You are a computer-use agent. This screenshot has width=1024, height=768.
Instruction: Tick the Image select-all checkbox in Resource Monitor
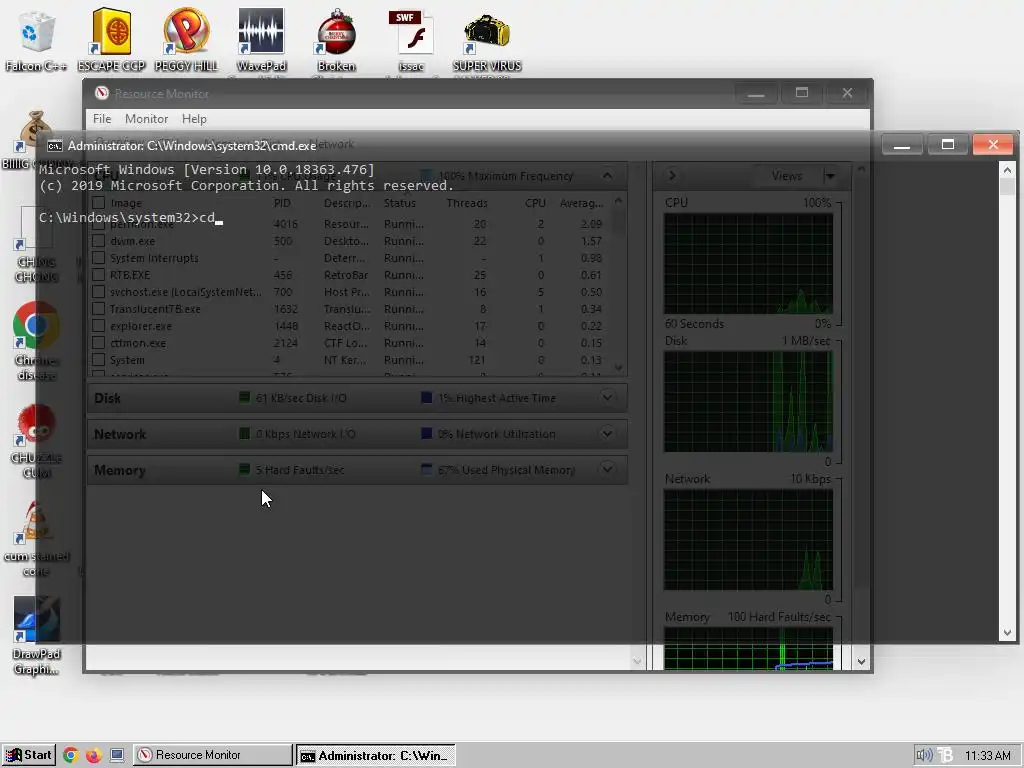[99, 203]
